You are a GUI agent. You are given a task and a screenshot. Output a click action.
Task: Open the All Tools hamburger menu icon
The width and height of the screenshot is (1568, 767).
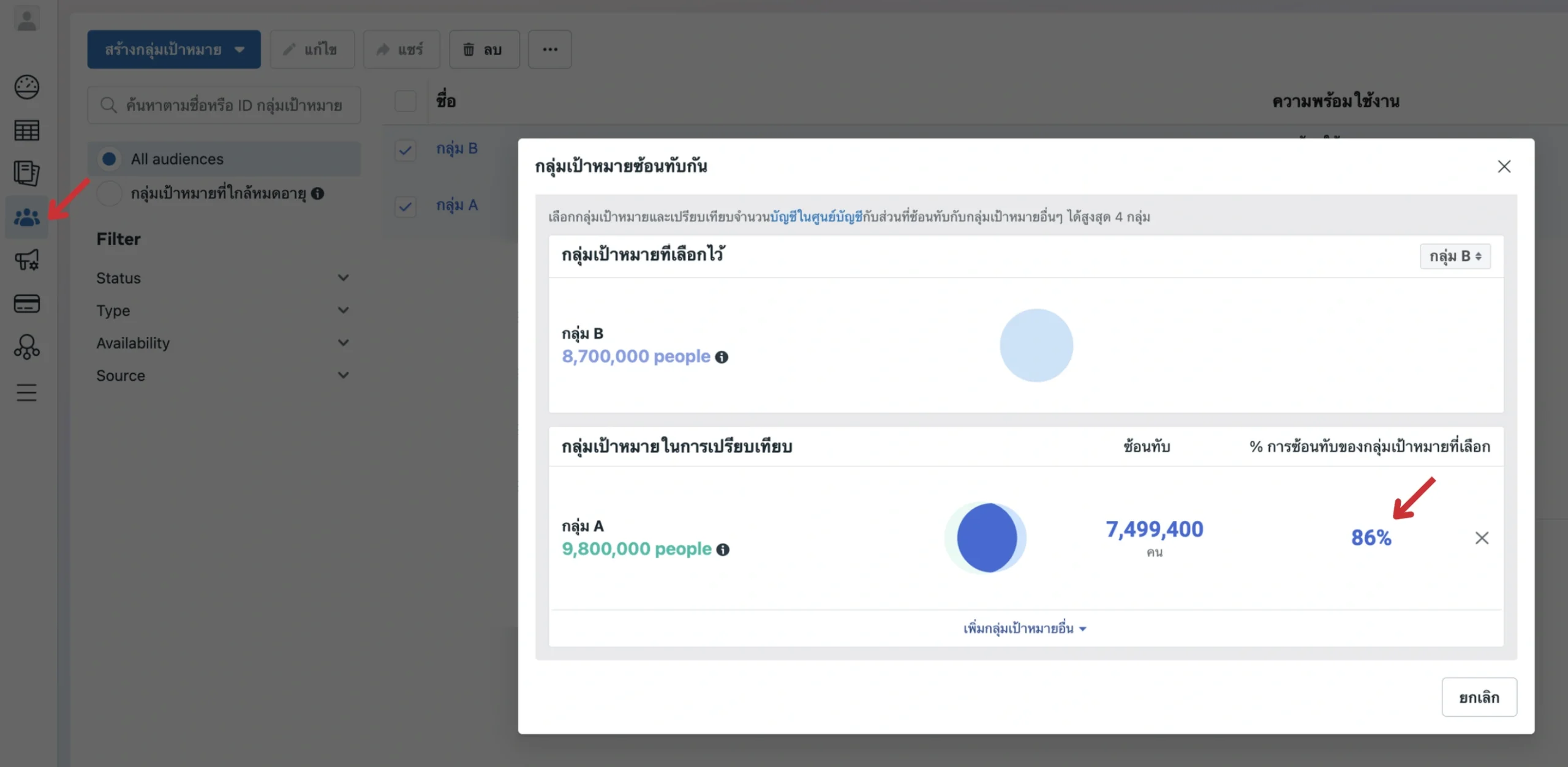tap(26, 392)
